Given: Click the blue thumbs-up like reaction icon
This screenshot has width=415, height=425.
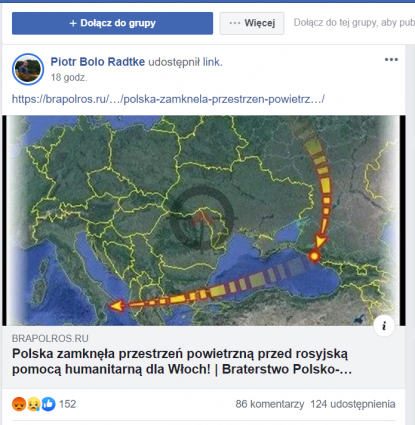Looking at the screenshot, I should pos(48,404).
